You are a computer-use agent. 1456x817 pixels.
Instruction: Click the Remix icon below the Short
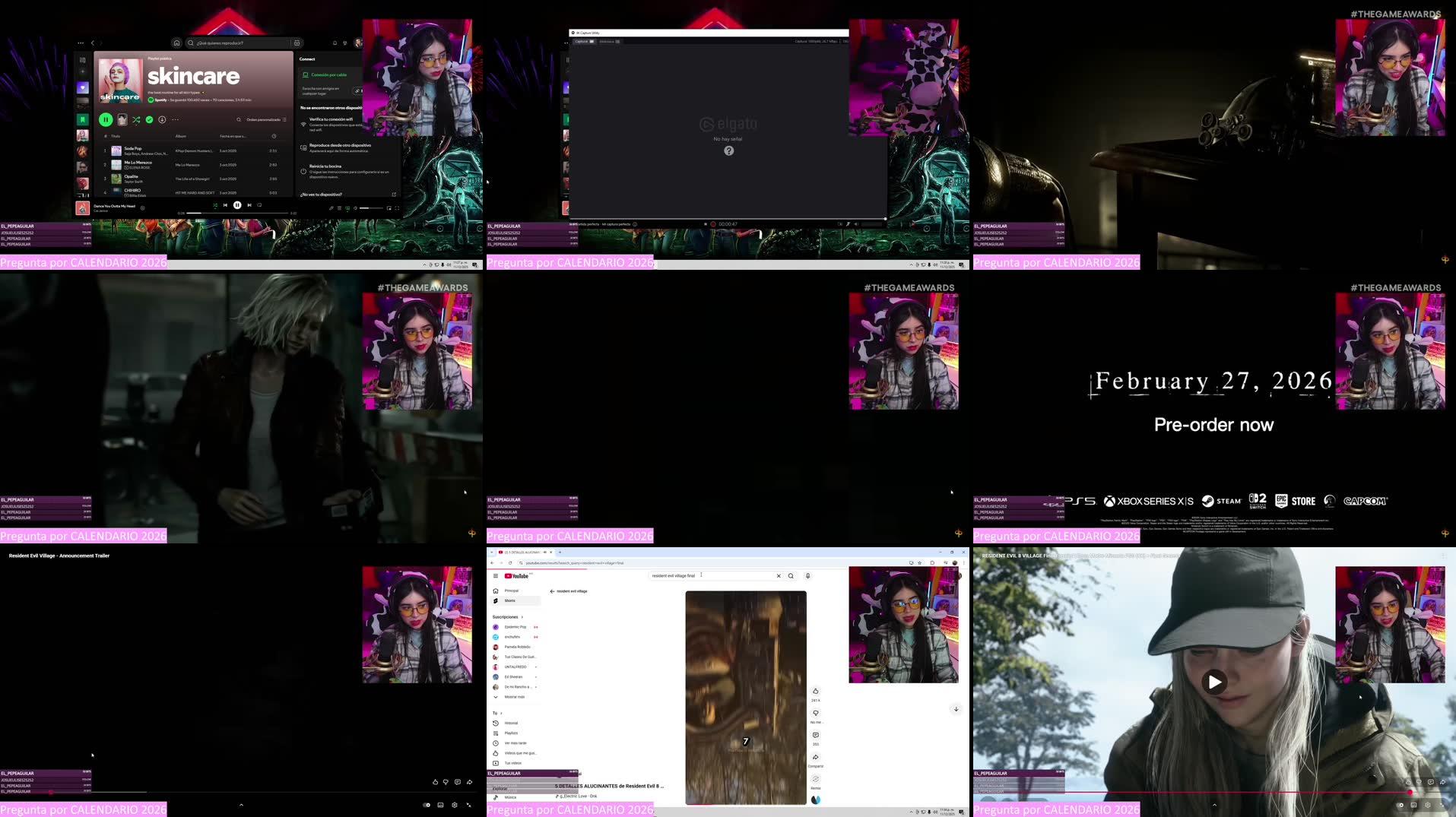pyautogui.click(x=815, y=779)
